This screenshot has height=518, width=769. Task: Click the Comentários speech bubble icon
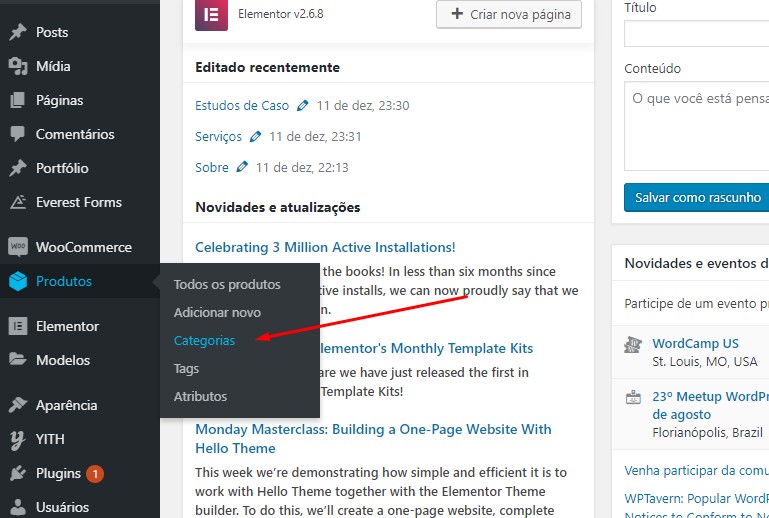click(18, 134)
